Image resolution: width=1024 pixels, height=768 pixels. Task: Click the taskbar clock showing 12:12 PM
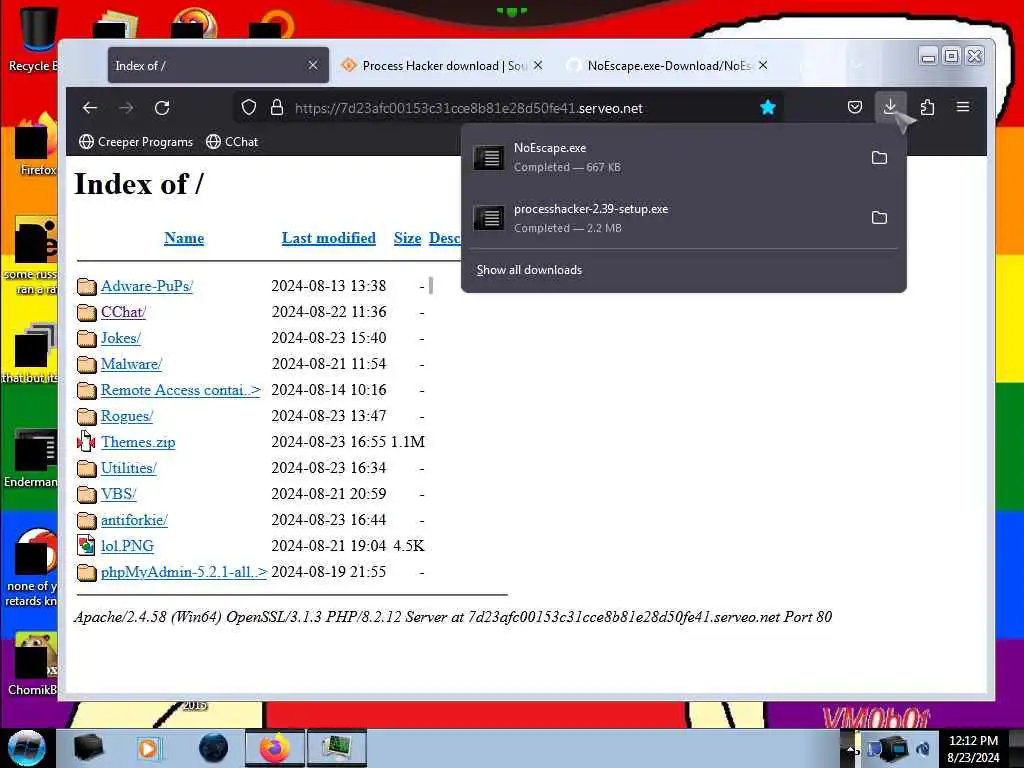pyautogui.click(x=973, y=748)
